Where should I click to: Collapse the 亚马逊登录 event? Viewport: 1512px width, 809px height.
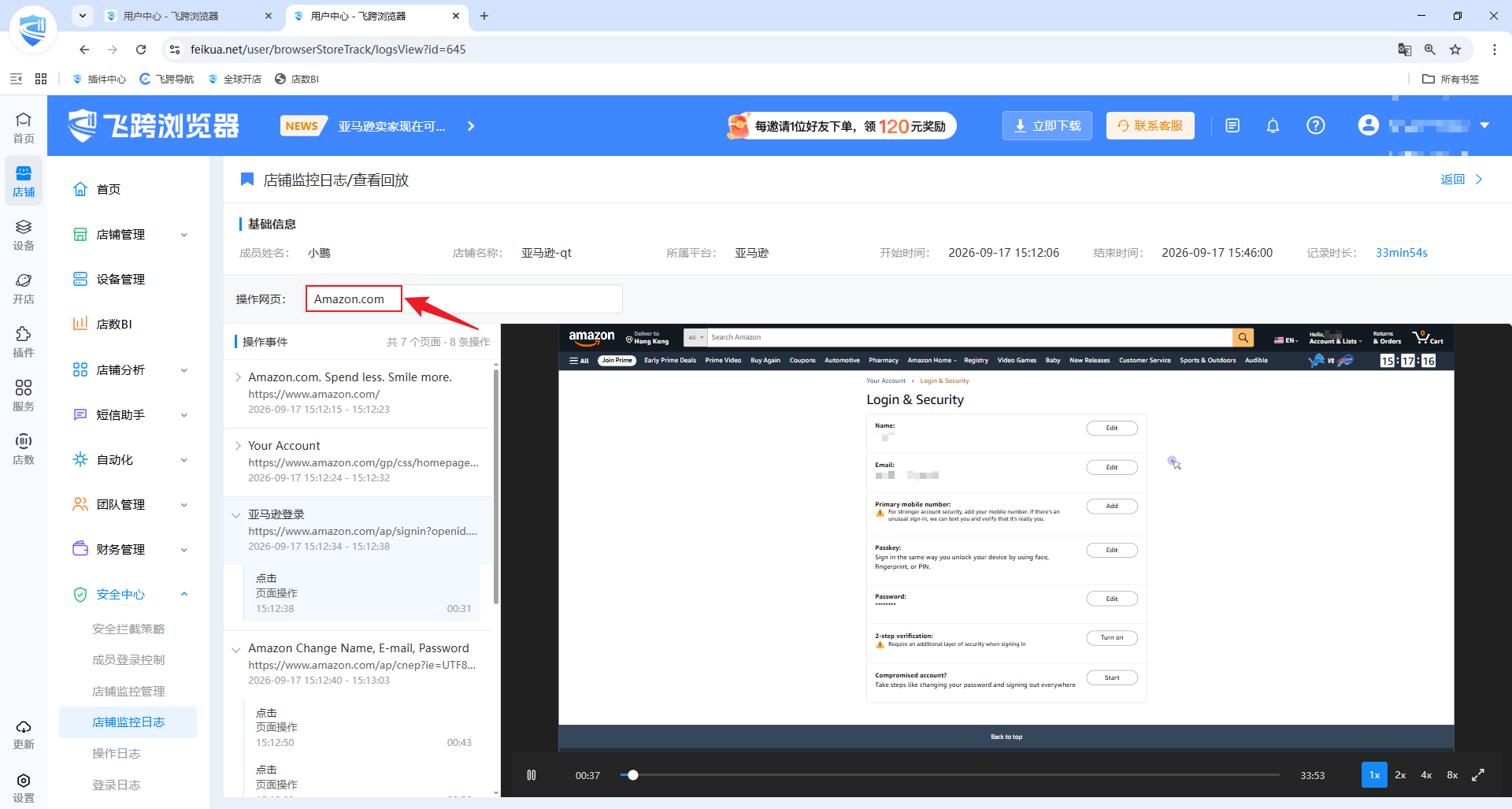(236, 515)
